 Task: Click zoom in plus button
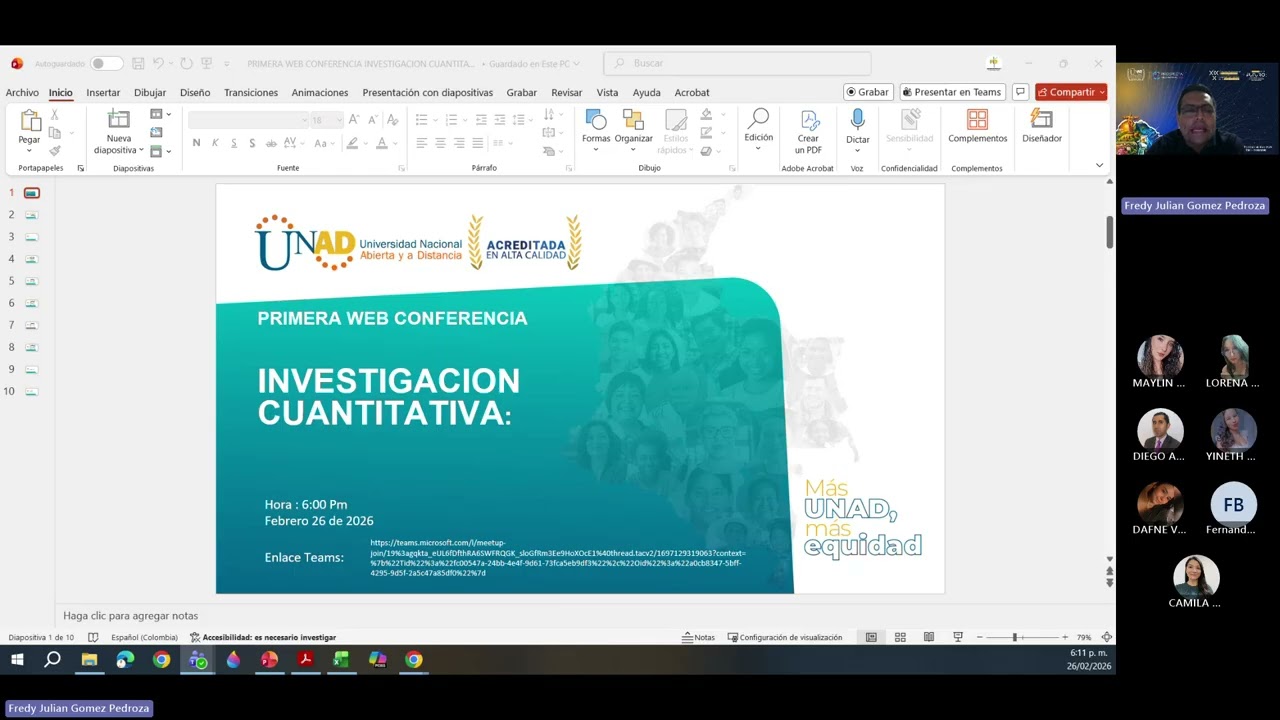point(1064,637)
